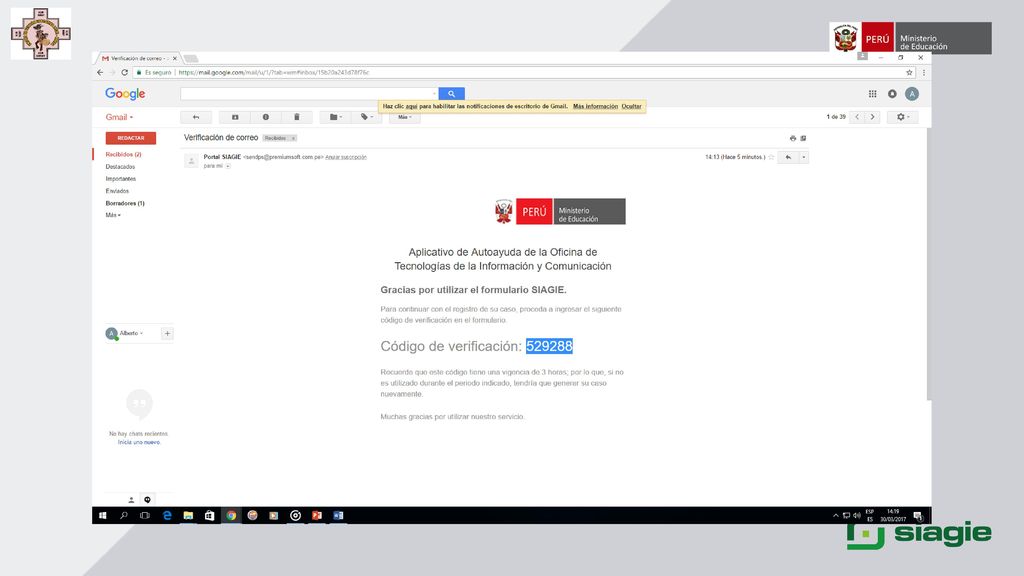Open the Windows Start menu

point(103,515)
